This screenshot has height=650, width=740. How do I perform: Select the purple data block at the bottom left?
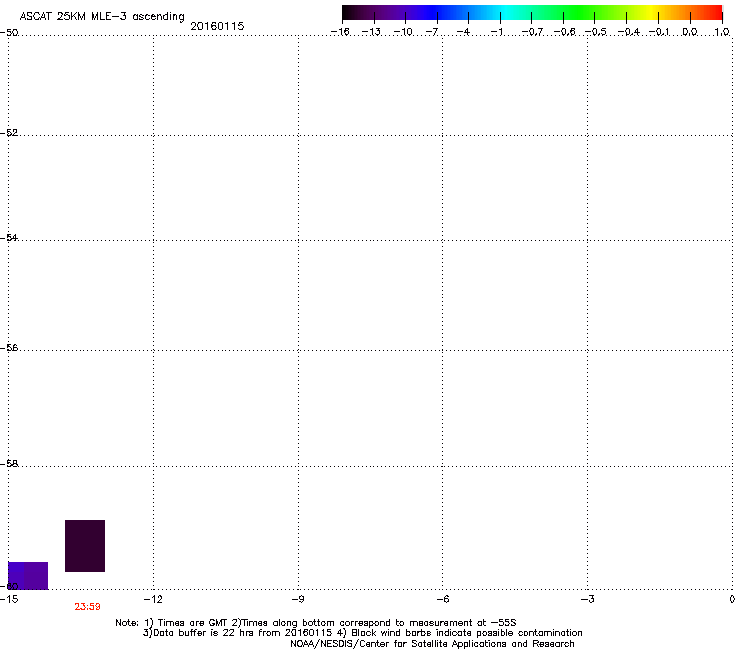(28, 575)
